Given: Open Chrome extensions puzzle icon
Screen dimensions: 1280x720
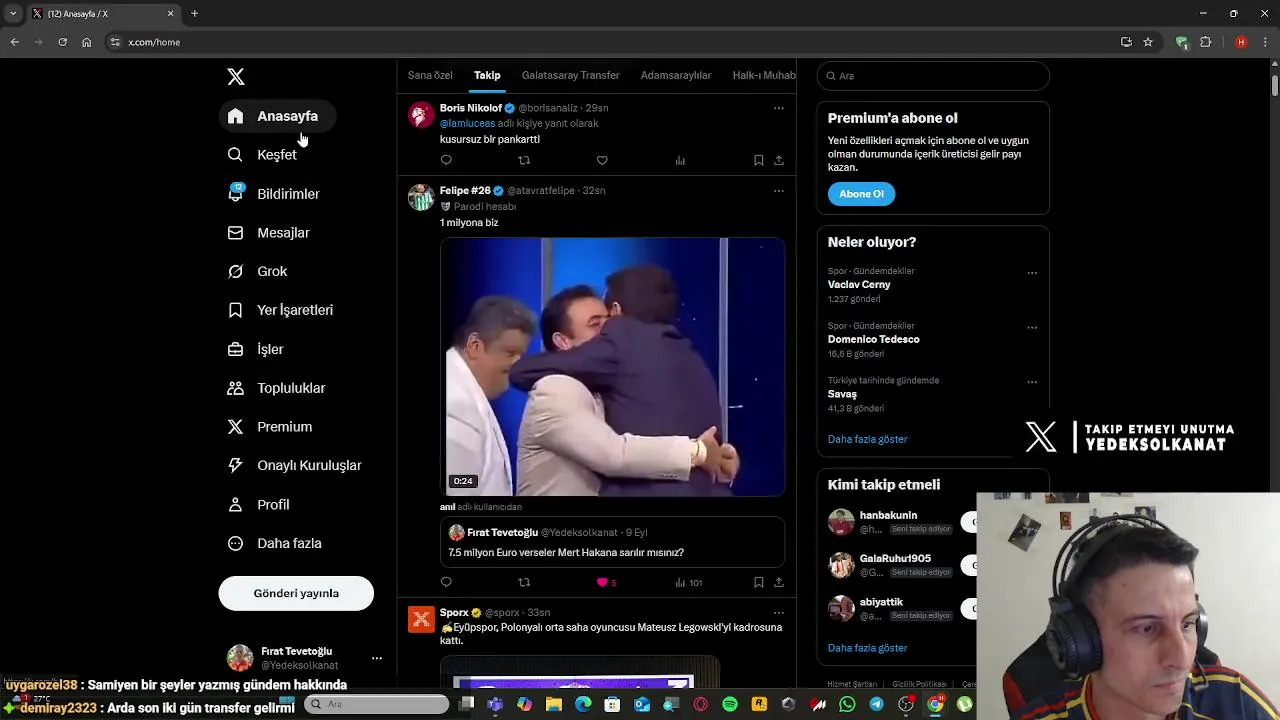Looking at the screenshot, I should tap(1205, 42).
